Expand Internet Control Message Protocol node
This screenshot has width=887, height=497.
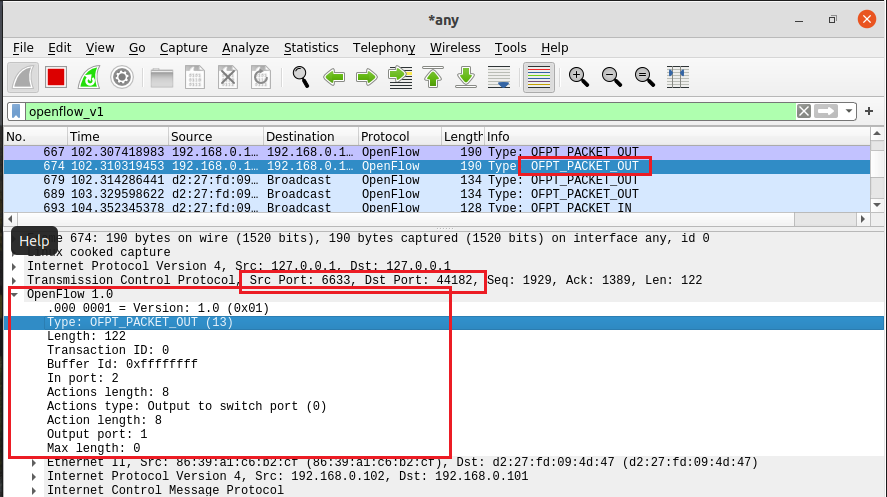[x=35, y=490]
